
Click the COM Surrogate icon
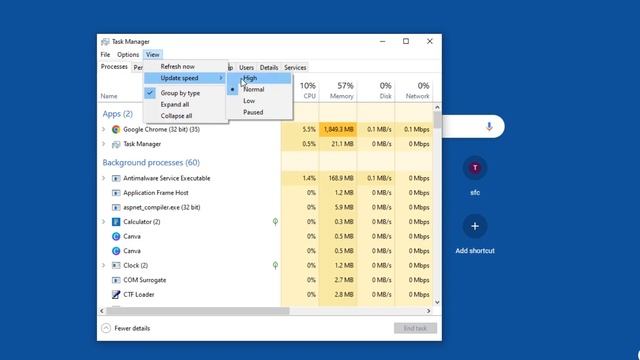[x=116, y=280]
